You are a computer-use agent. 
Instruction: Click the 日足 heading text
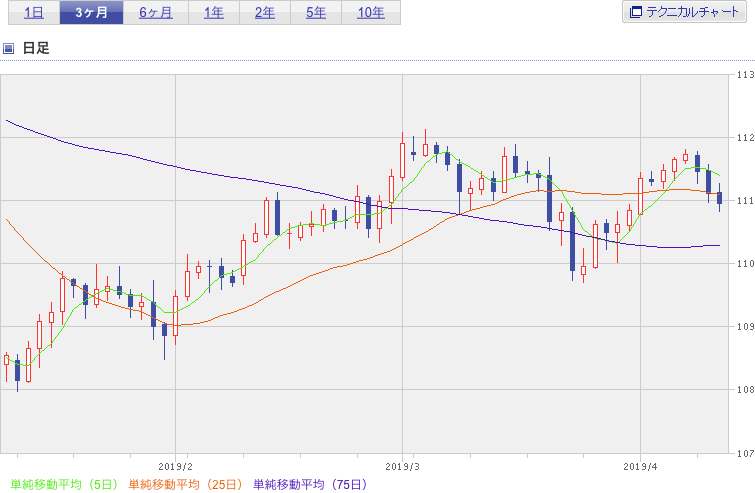(36, 48)
